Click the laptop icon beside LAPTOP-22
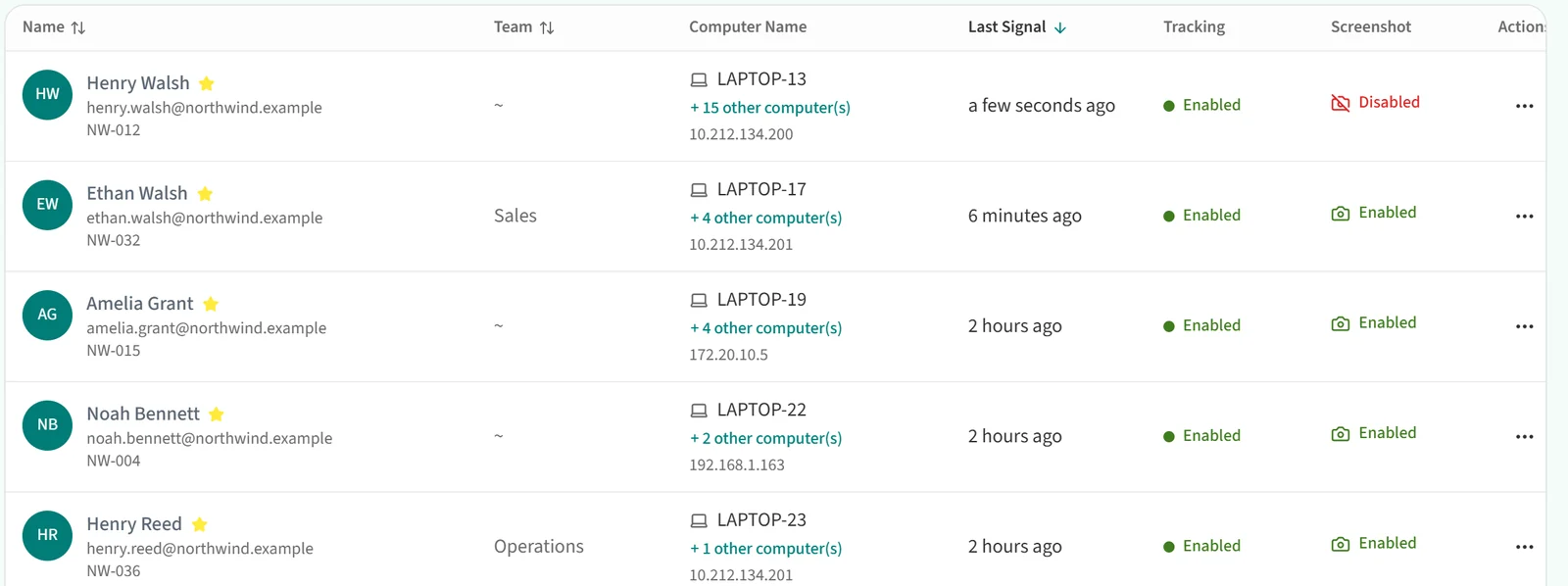The height and width of the screenshot is (586, 1568). pyautogui.click(x=699, y=411)
